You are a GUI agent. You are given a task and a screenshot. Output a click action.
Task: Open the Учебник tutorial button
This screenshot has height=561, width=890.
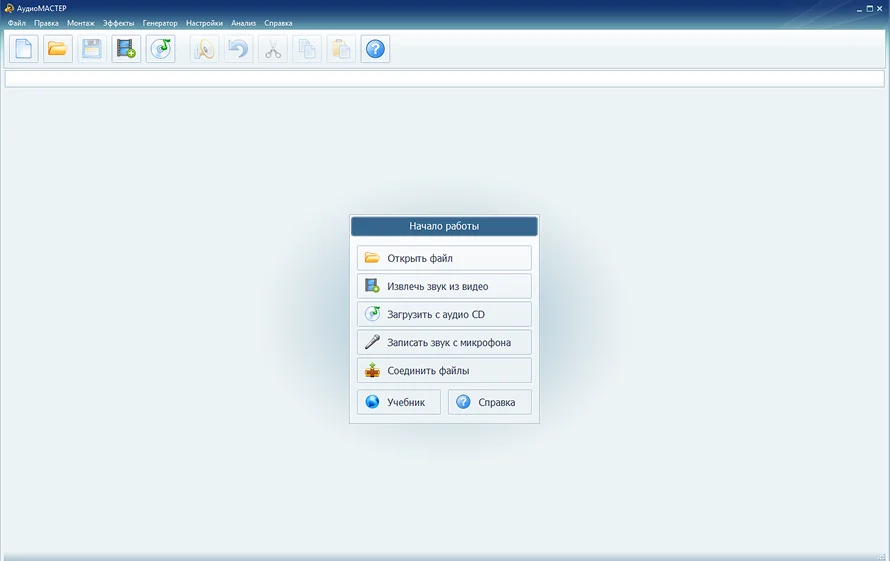click(x=398, y=402)
